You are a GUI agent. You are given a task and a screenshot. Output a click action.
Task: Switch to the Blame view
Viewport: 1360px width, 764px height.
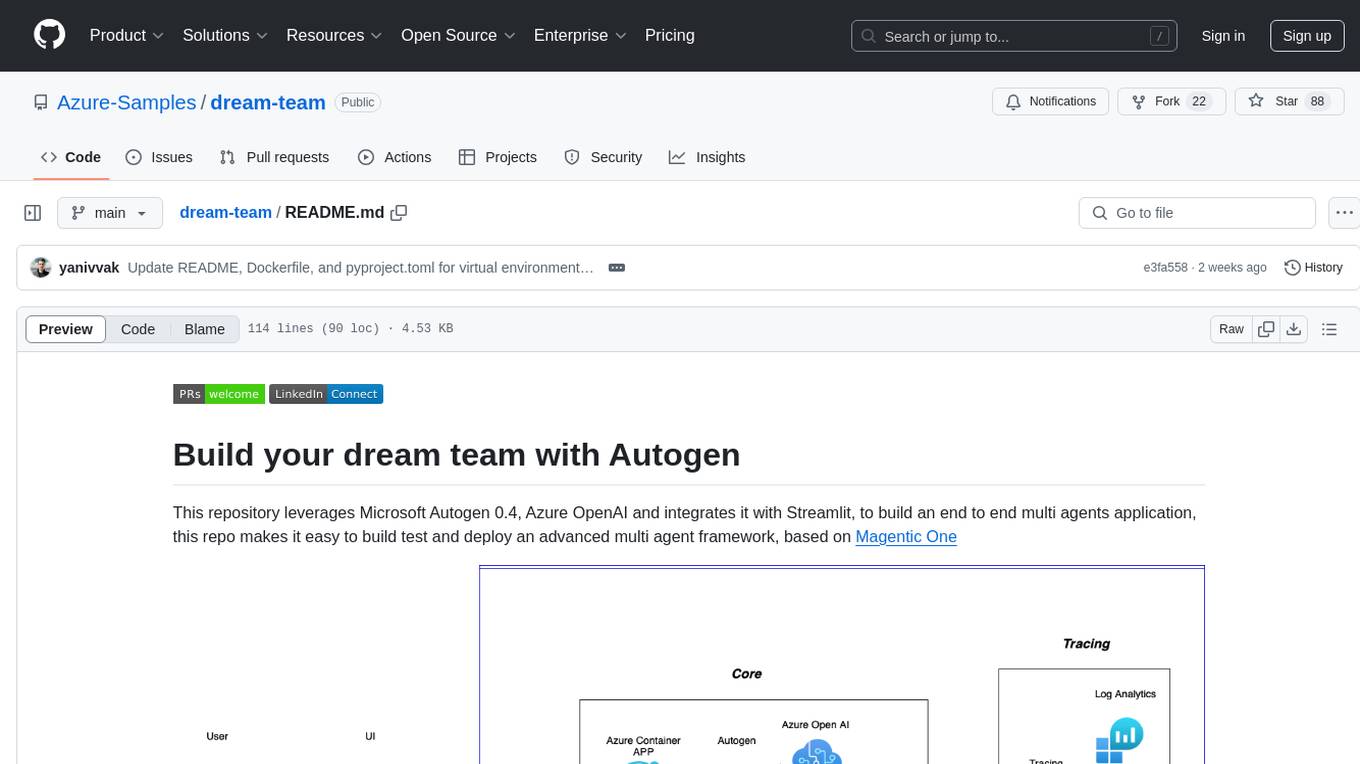coord(205,329)
